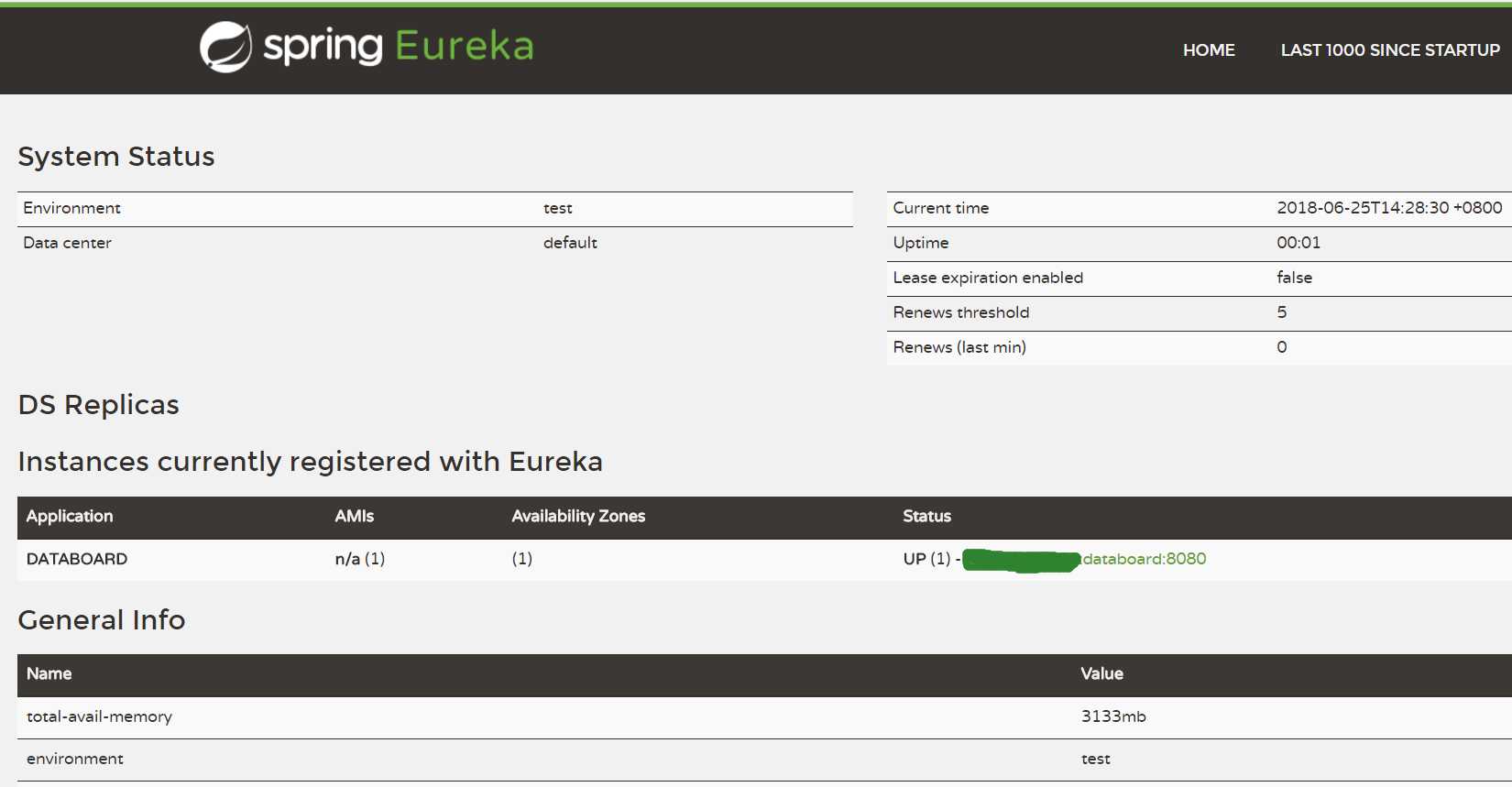The image size is (1512, 787).
Task: Click the total-avail-memory row name
Action: 99,716
